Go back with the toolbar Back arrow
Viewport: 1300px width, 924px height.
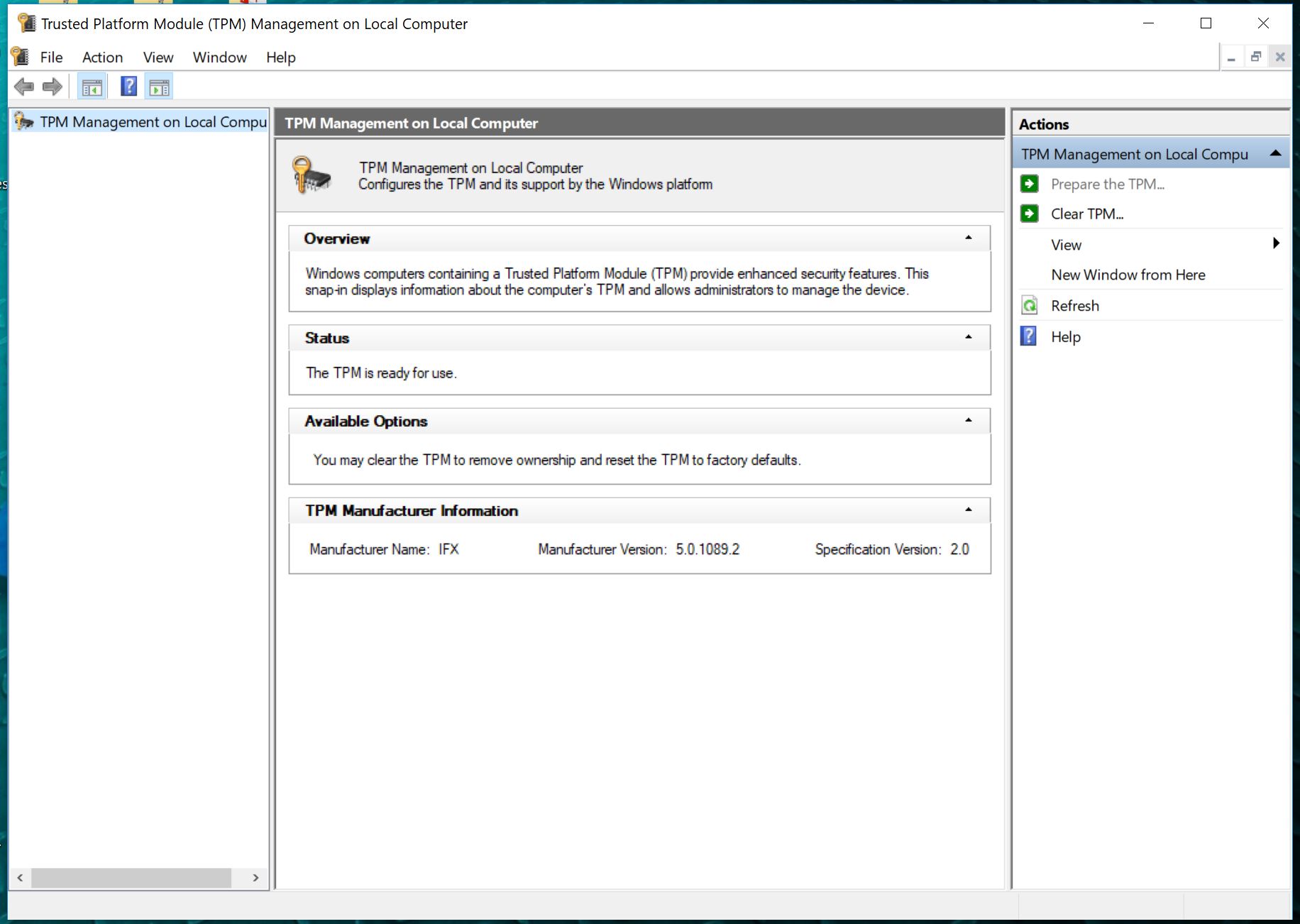(x=24, y=87)
